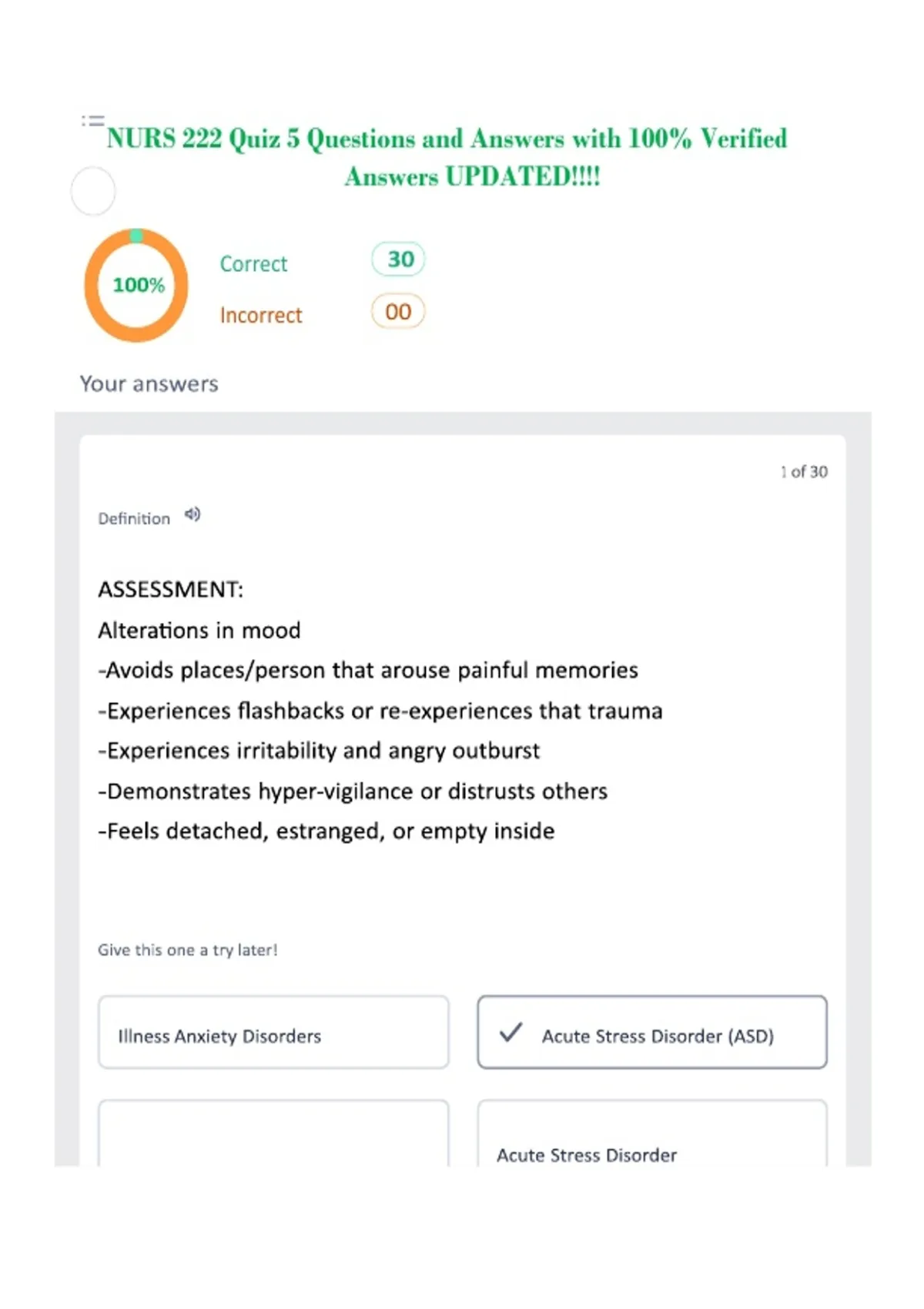The width and height of the screenshot is (924, 1309).
Task: Click the empty circle icon below the title
Action: 93,192
